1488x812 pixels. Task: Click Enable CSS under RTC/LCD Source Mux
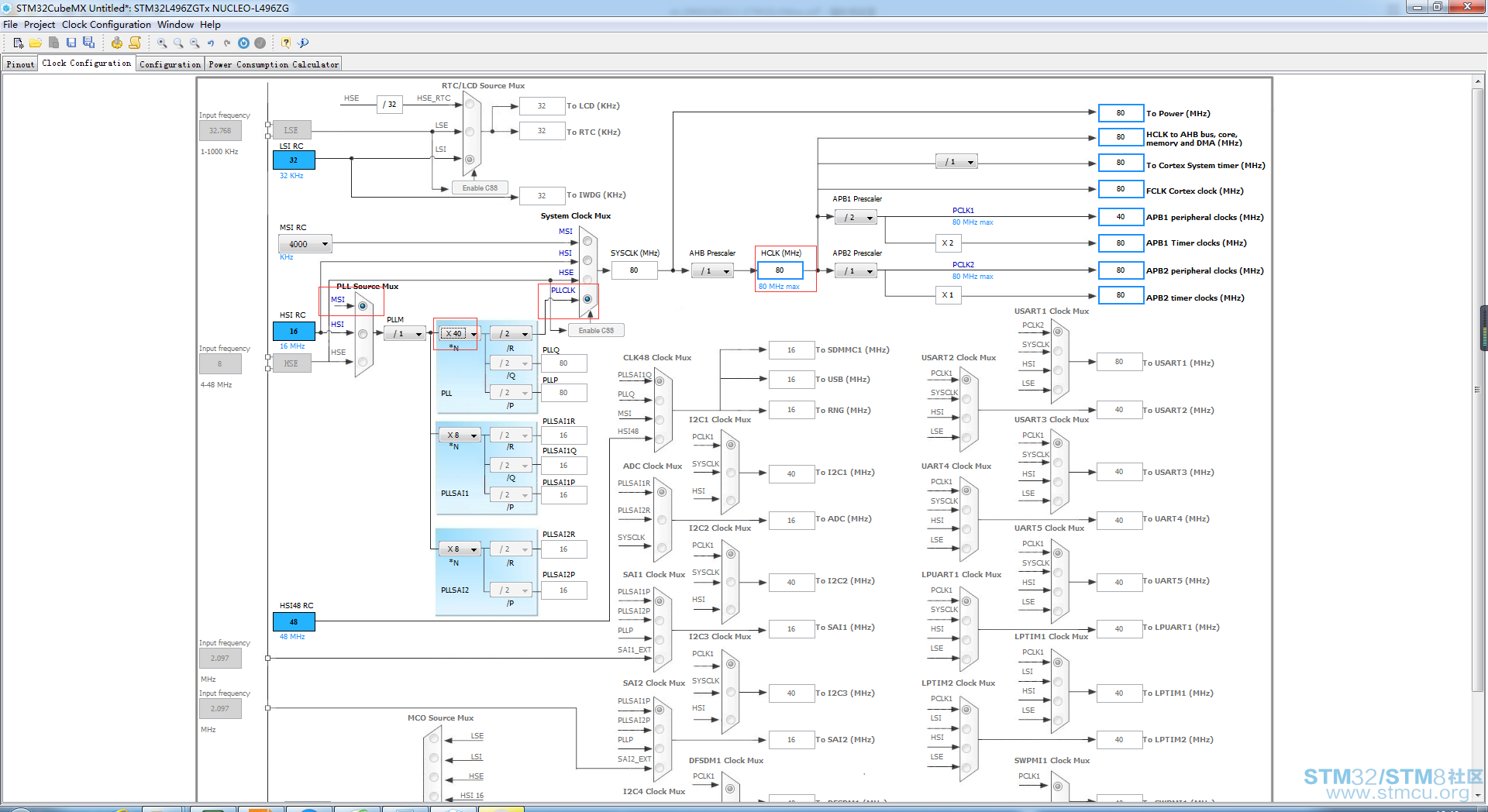pos(480,188)
